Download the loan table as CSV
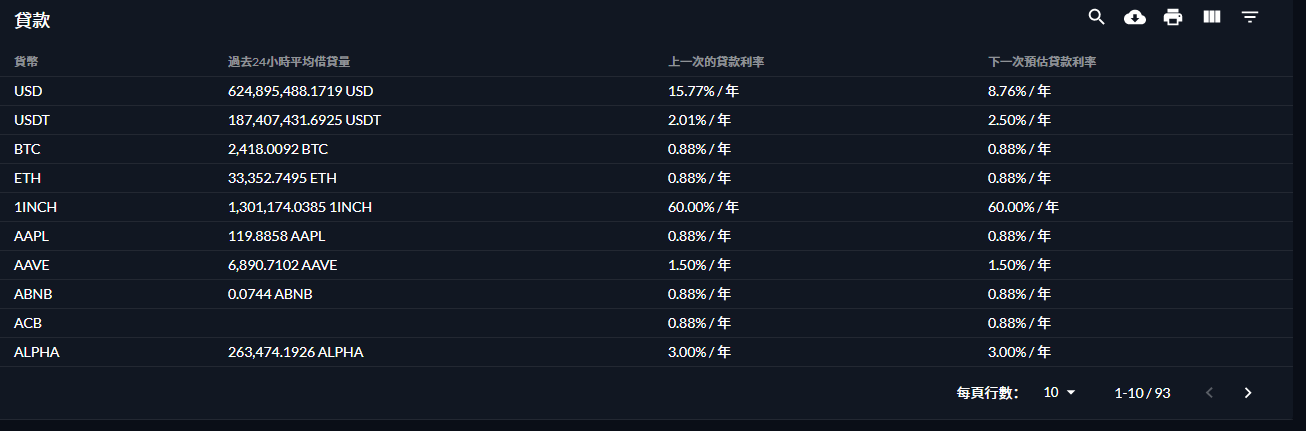Screen dimensions: 1306x431 point(1135,17)
